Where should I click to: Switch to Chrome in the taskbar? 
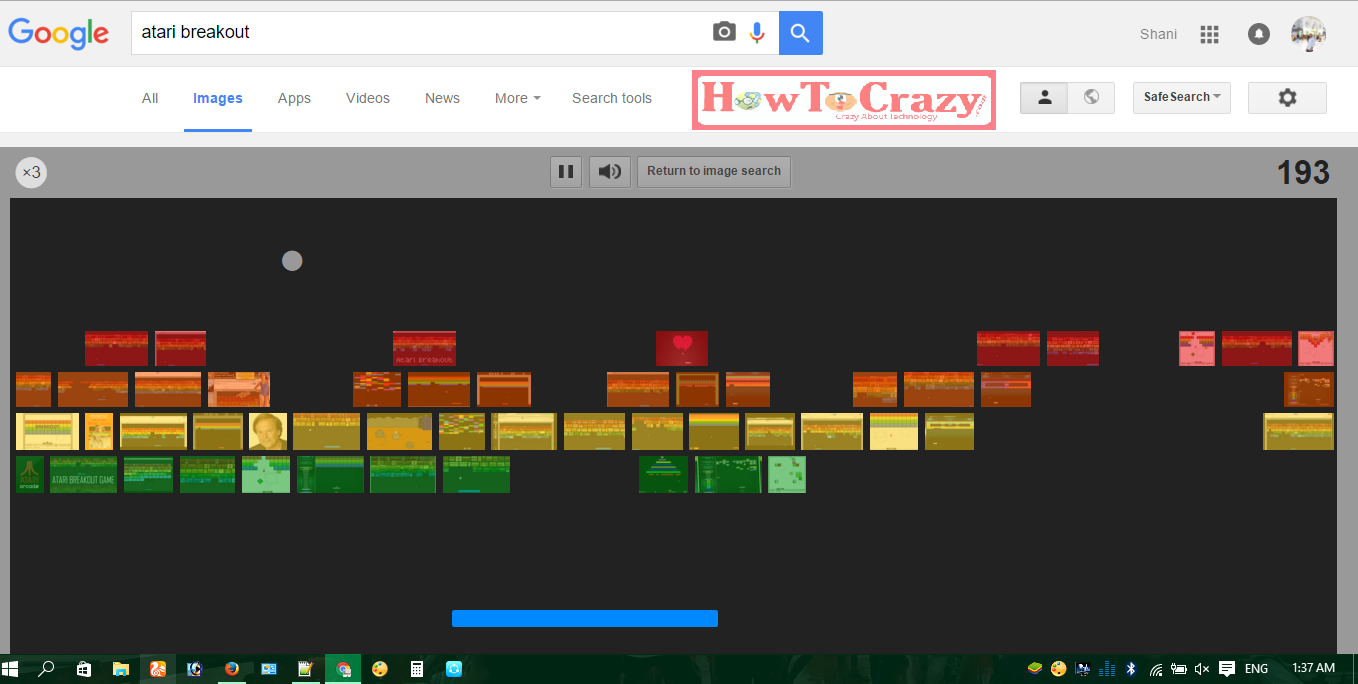(343, 669)
